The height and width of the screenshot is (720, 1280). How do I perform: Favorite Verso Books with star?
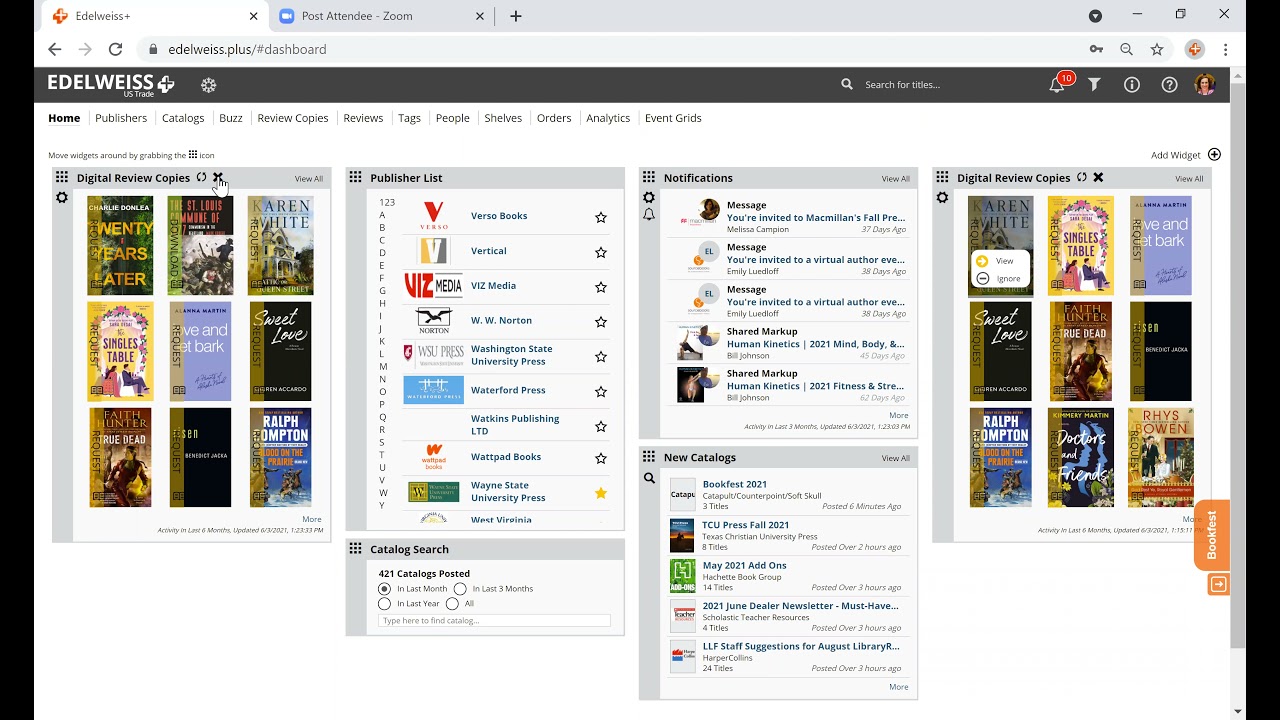click(x=601, y=217)
